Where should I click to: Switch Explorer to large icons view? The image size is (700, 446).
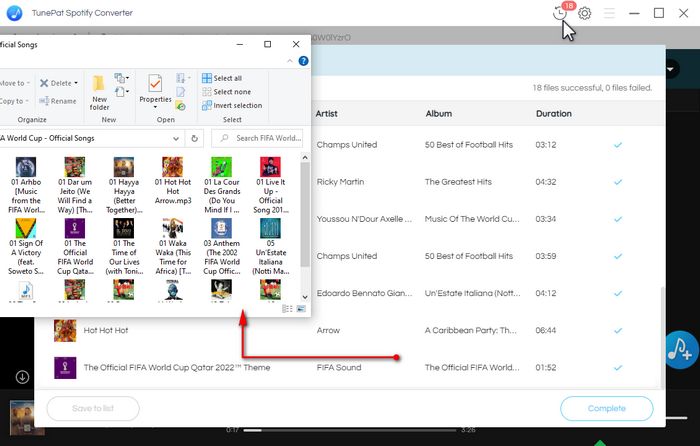tap(301, 309)
